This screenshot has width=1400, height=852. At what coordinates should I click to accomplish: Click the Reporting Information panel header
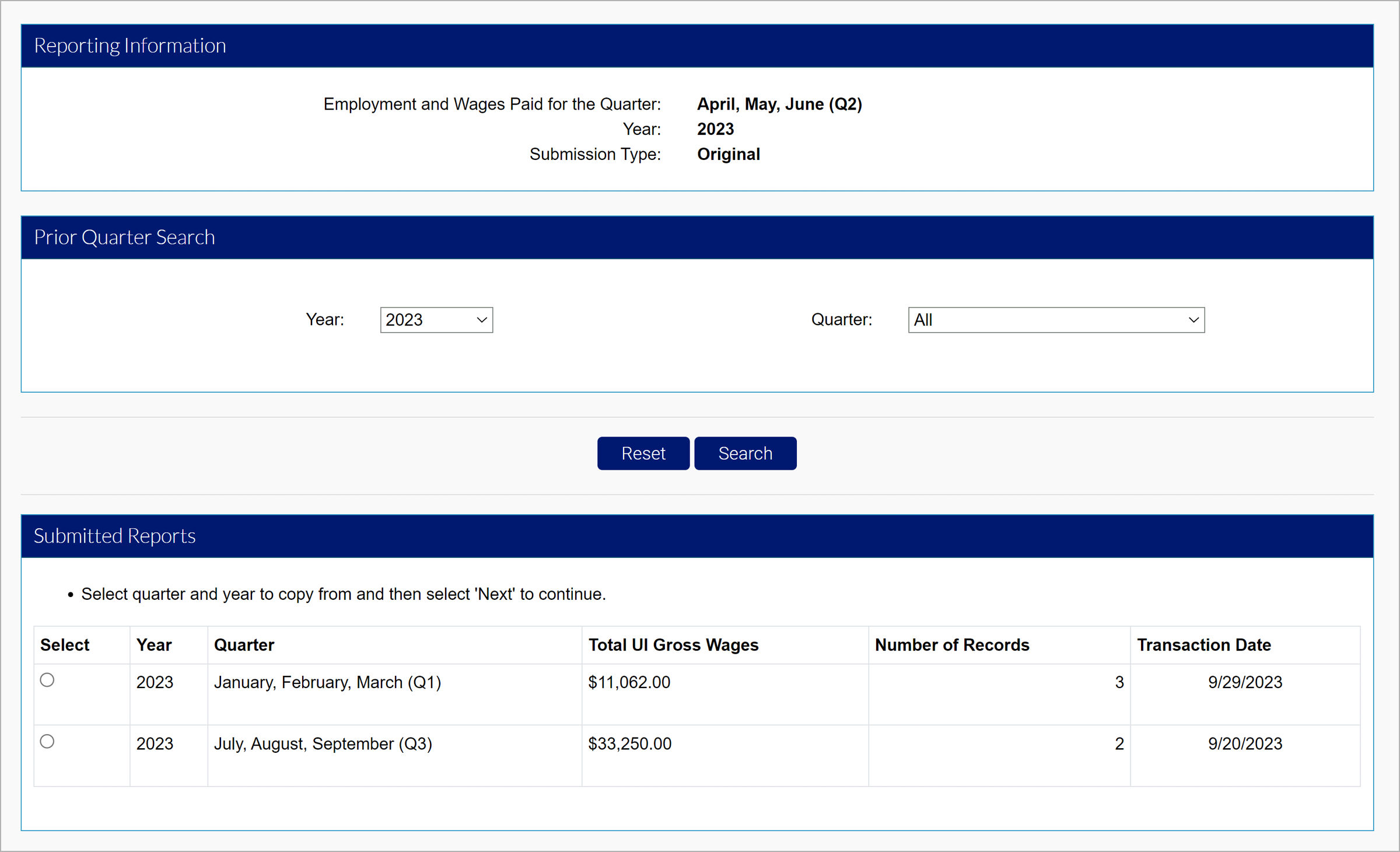[129, 46]
